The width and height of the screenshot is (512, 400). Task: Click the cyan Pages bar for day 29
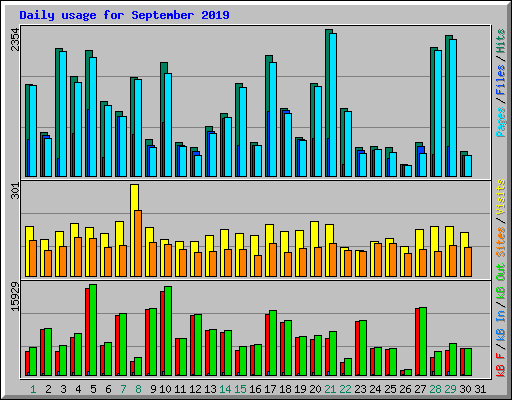tap(453, 108)
